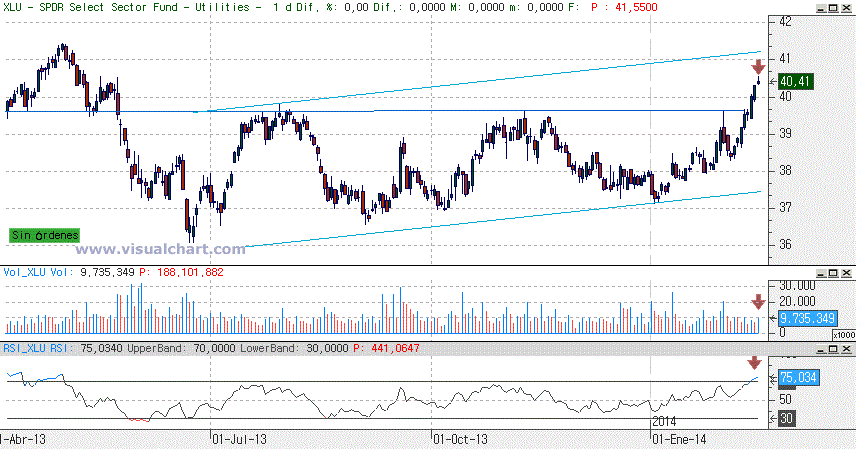Click the 38 price axis label
The width and height of the screenshot is (856, 449).
click(785, 170)
